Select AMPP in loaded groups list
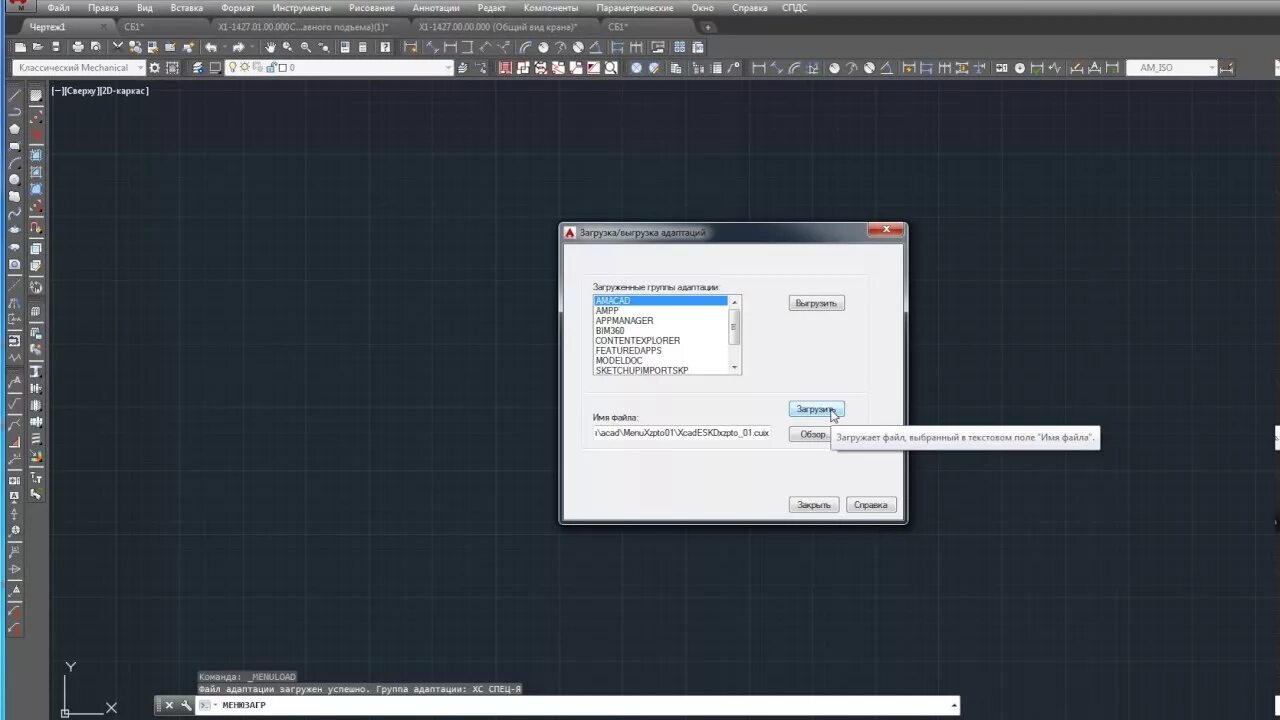This screenshot has height=720, width=1280. (661, 311)
